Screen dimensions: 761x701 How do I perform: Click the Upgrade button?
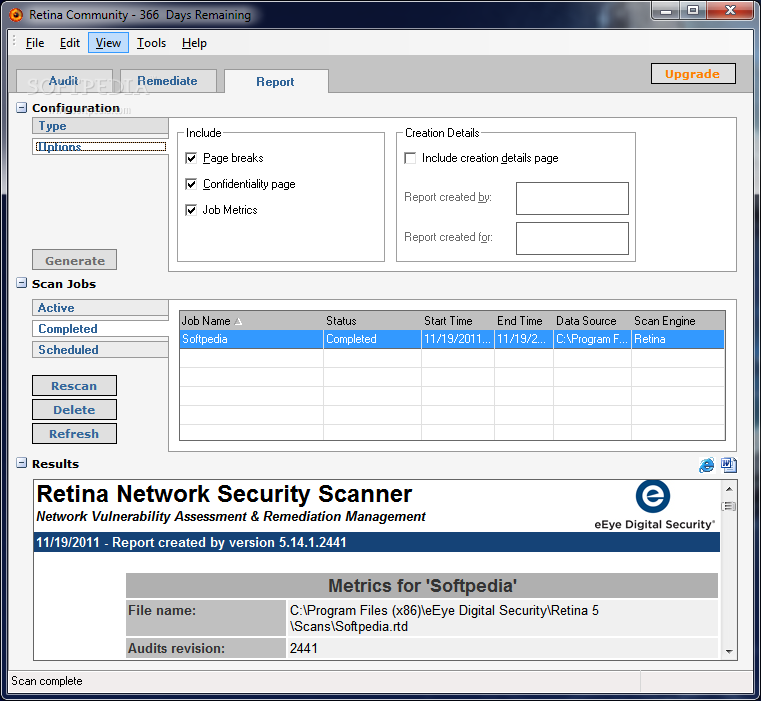pos(693,74)
